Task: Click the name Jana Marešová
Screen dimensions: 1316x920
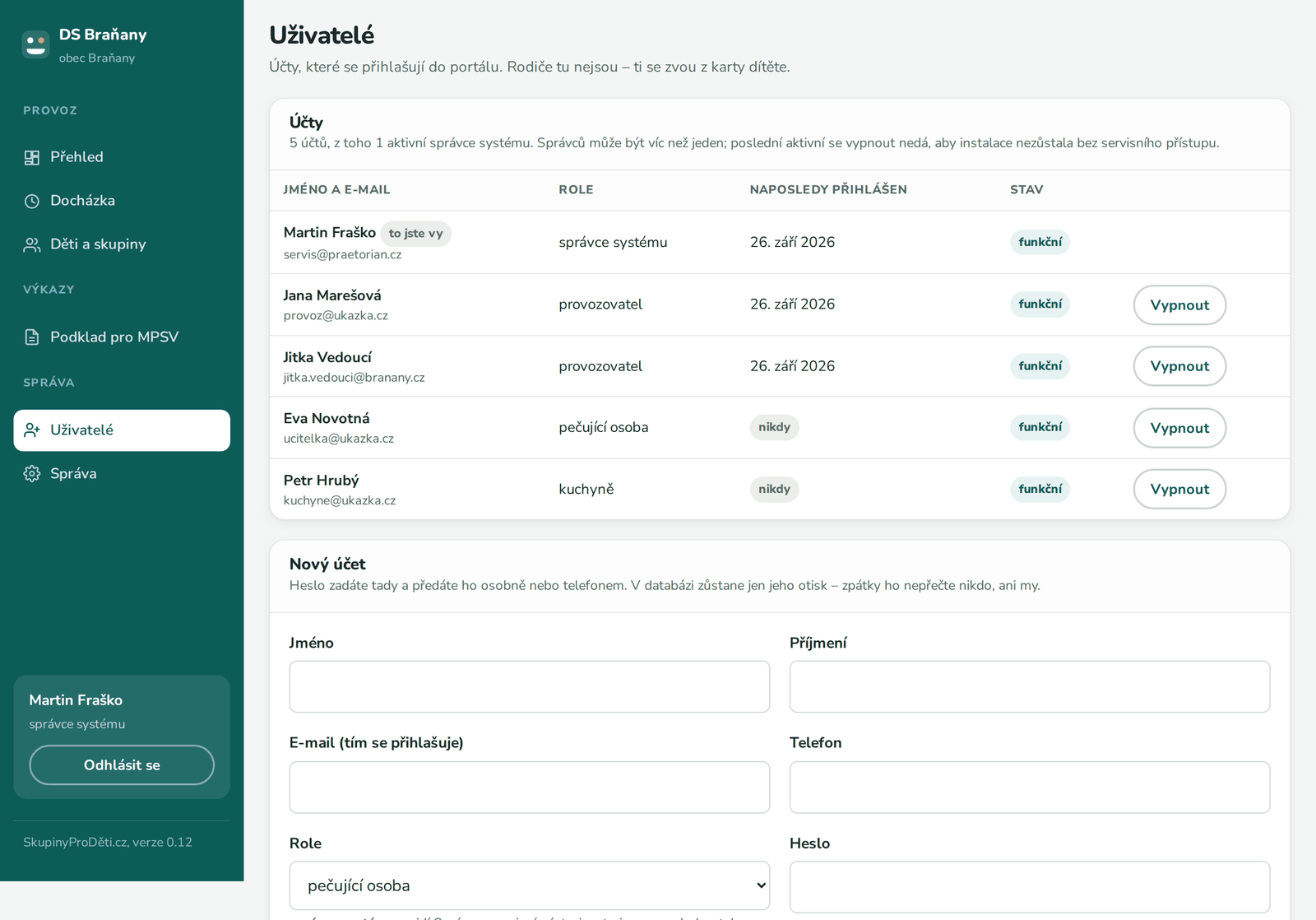Action: [x=332, y=295]
